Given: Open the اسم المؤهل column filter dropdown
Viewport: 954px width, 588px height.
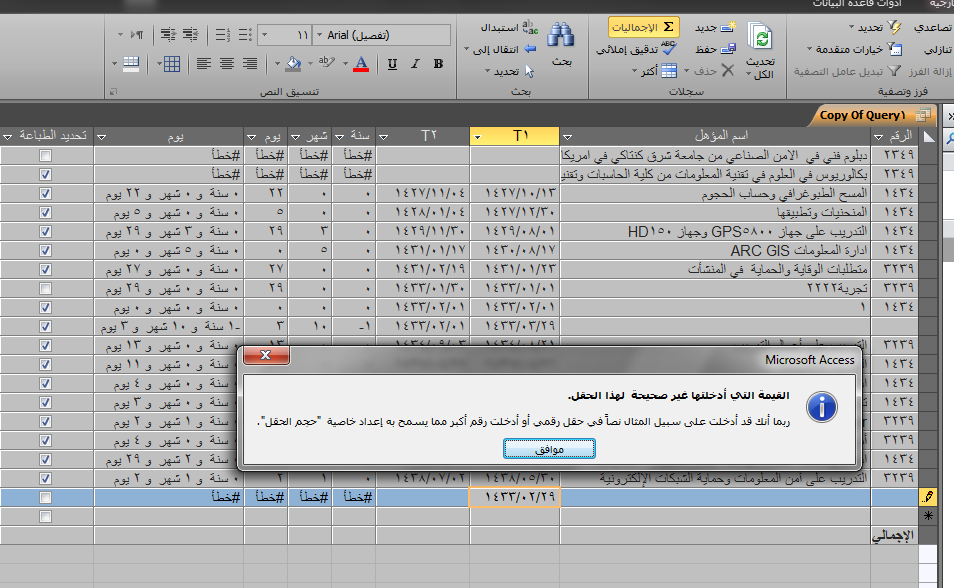Looking at the screenshot, I should (567, 137).
